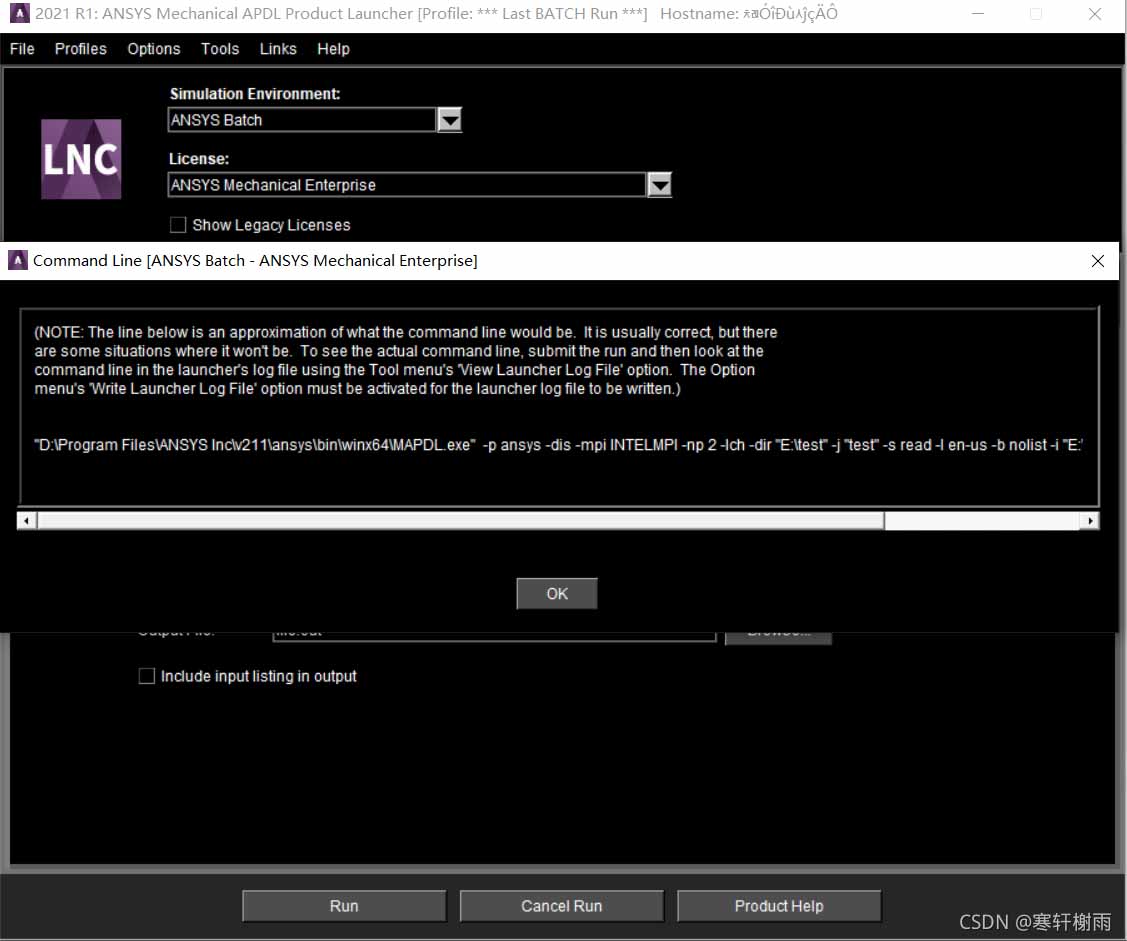Click the command line horizontal scrollbar thumb
Image resolution: width=1127 pixels, height=941 pixels.
click(461, 520)
